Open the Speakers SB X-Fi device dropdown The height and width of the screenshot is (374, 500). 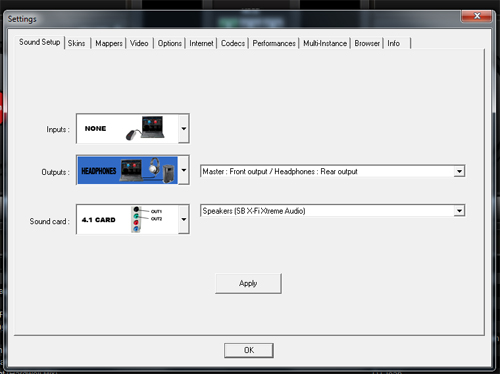(x=333, y=211)
